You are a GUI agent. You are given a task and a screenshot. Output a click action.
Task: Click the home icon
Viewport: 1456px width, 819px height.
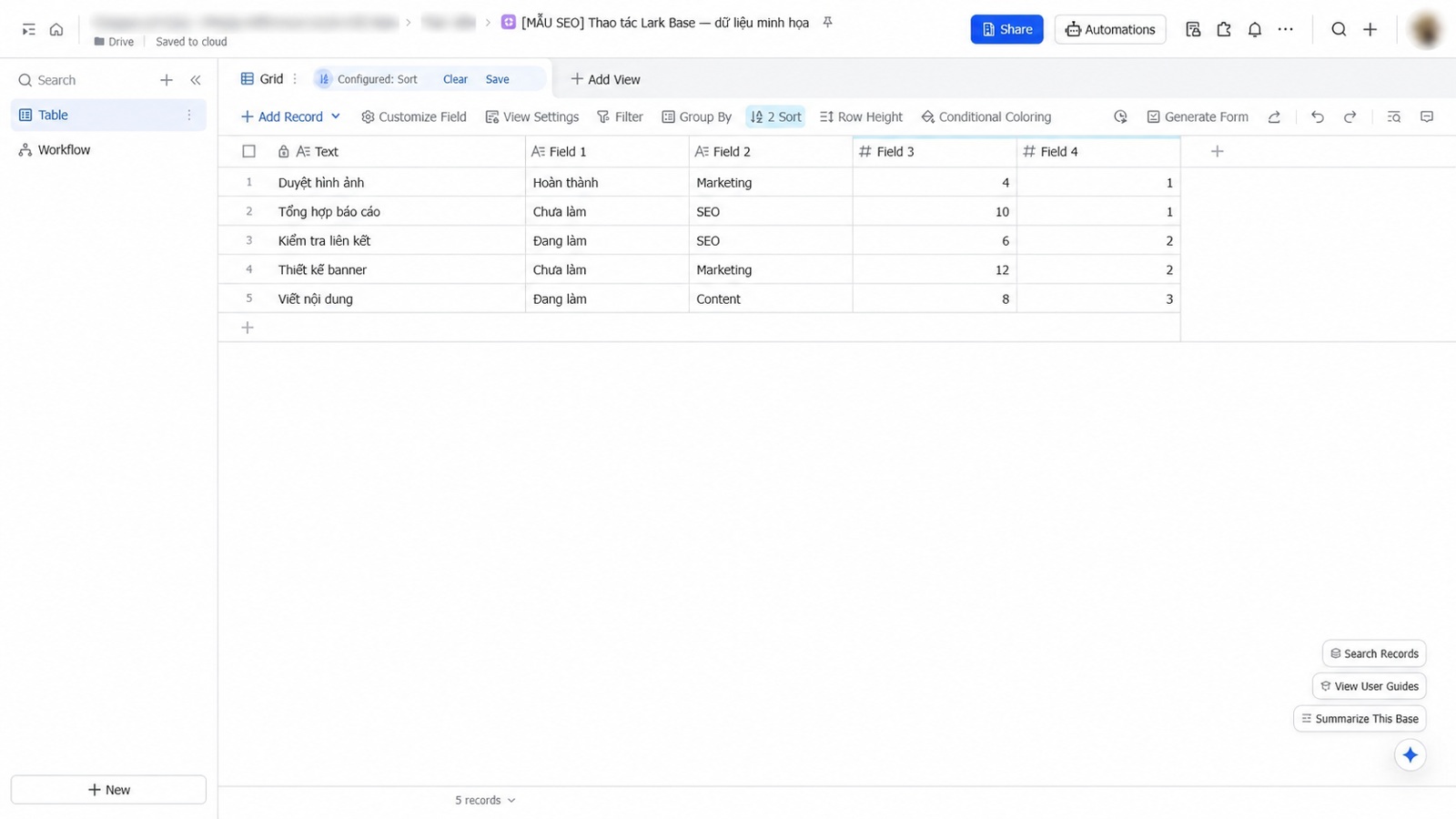(x=56, y=29)
